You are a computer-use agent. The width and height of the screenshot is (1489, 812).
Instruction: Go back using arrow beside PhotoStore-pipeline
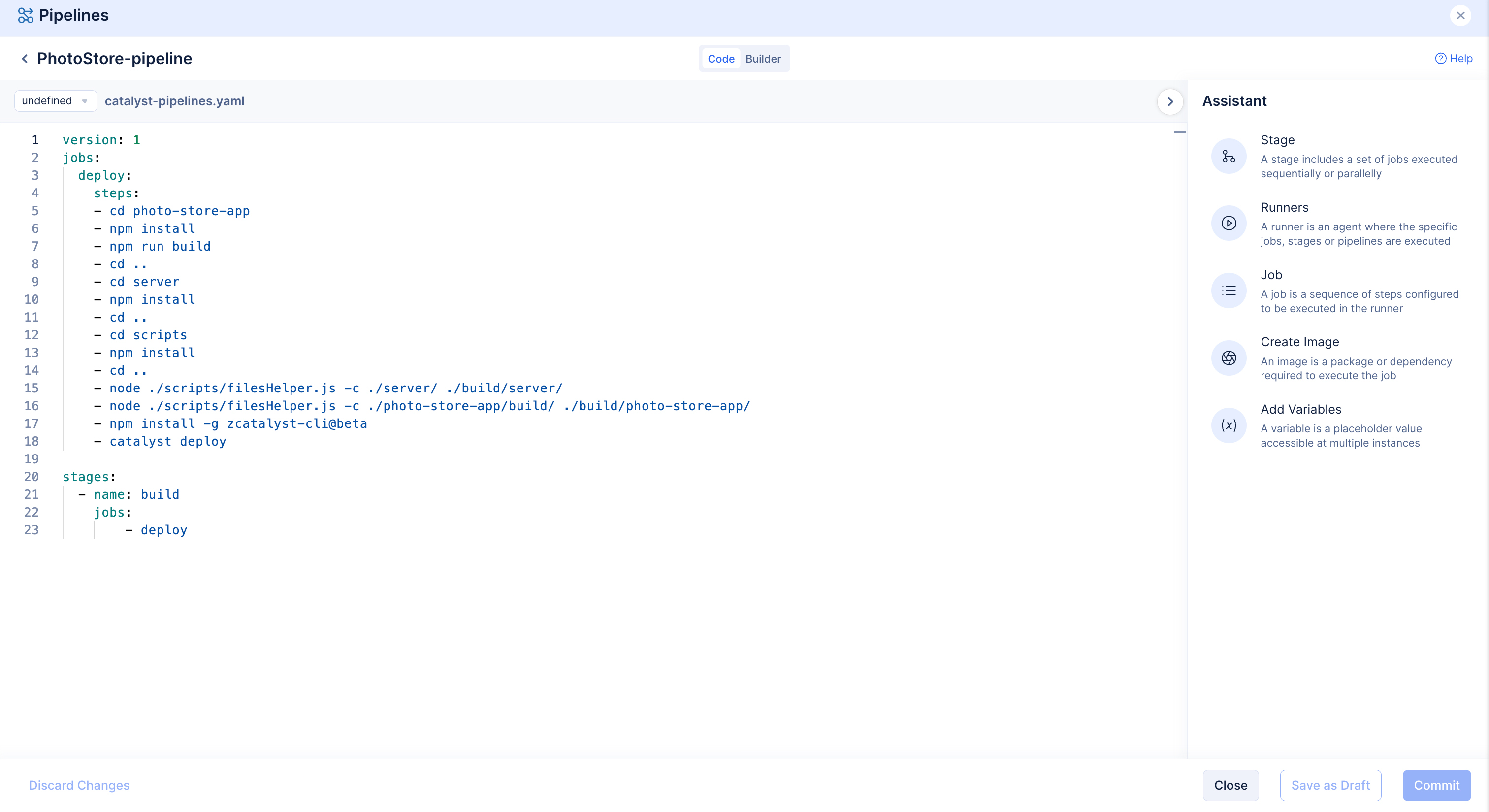pos(24,59)
